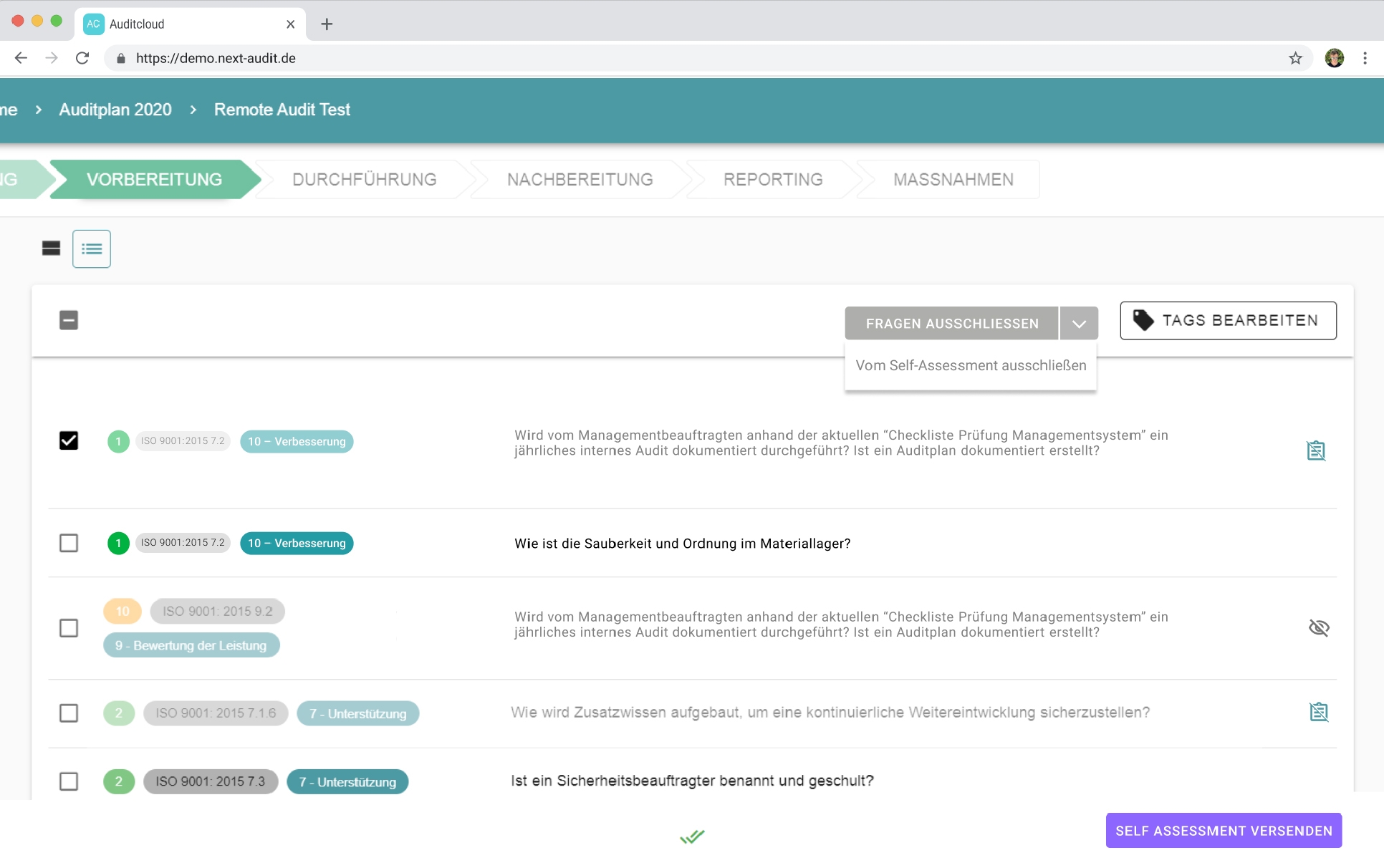Open the arrow dropdown next to Fragen Ausschliessen

pos(1078,323)
